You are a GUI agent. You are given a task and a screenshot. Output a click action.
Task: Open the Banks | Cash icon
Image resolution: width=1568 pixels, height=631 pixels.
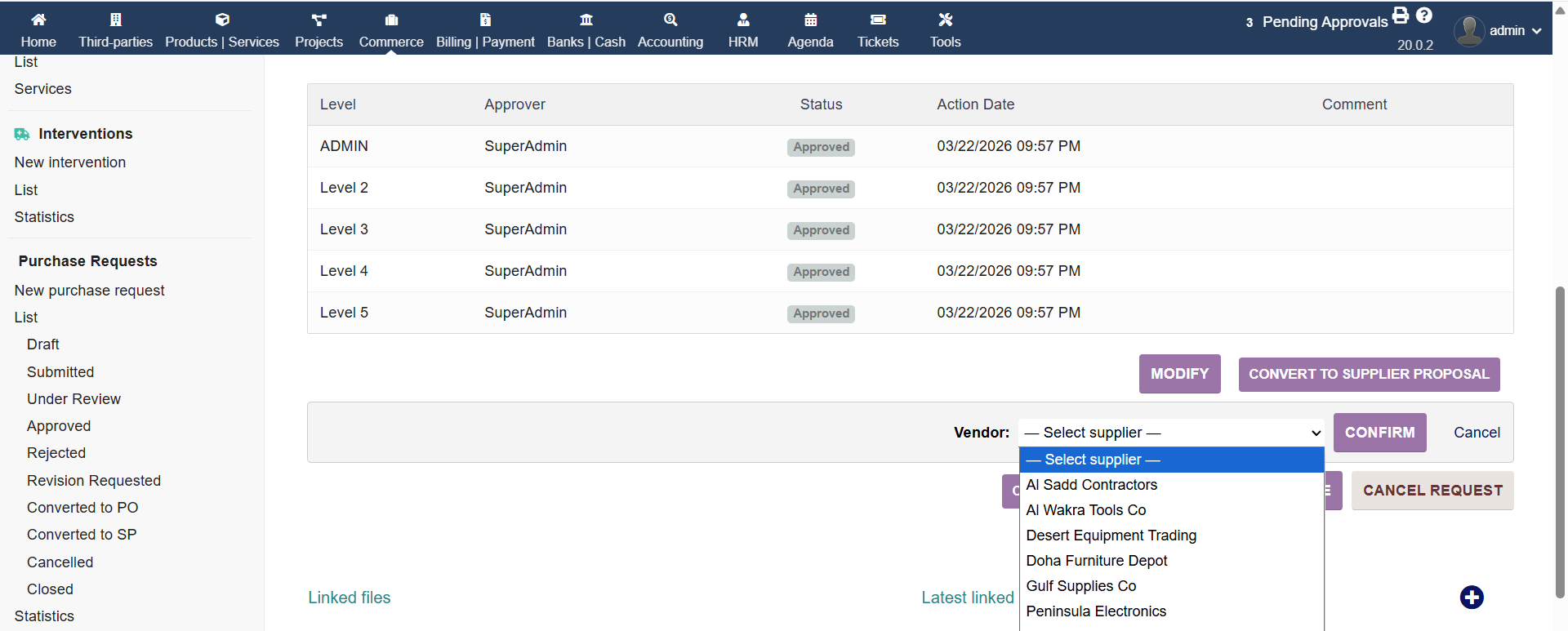pos(586,20)
